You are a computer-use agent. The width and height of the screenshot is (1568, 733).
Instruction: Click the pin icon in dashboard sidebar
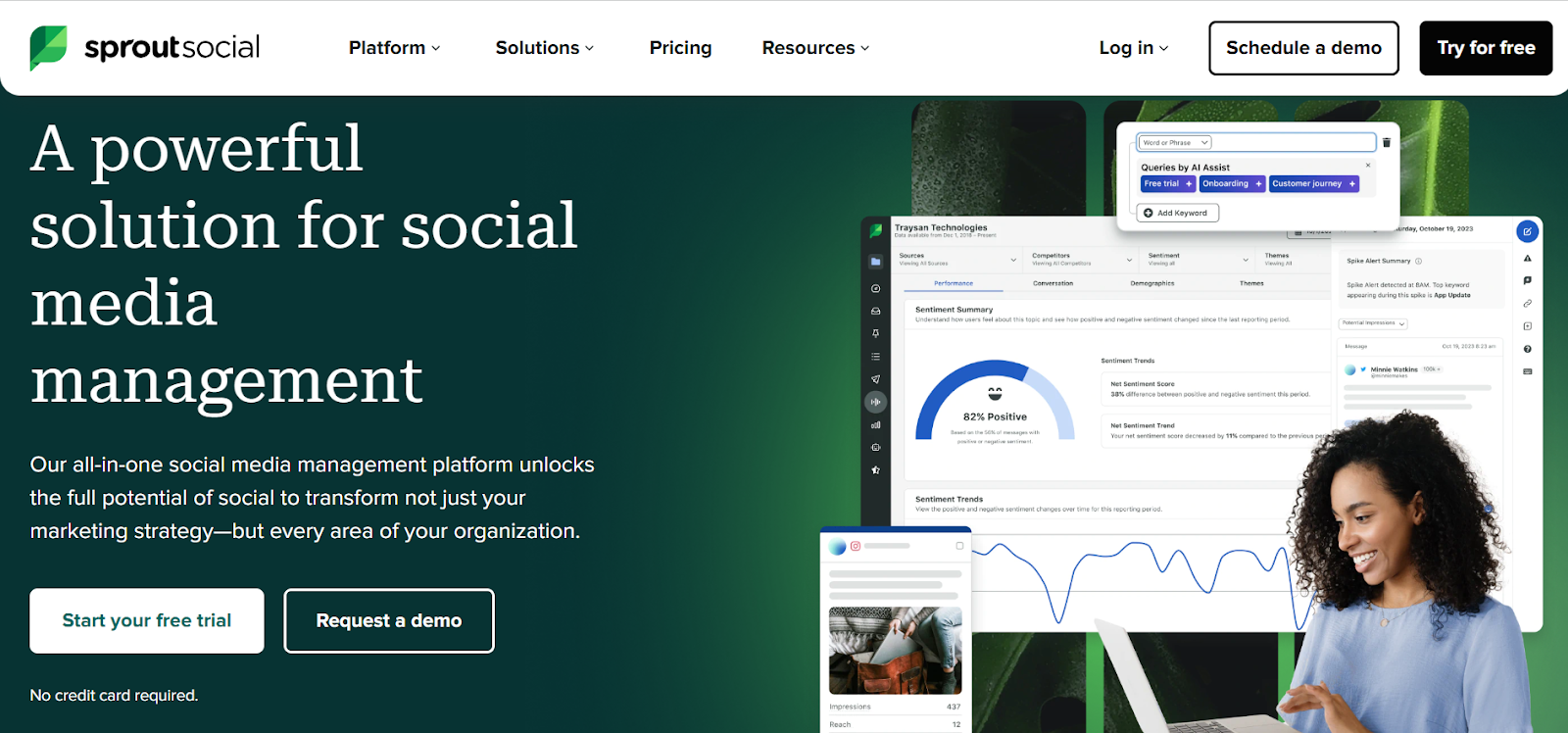876,333
